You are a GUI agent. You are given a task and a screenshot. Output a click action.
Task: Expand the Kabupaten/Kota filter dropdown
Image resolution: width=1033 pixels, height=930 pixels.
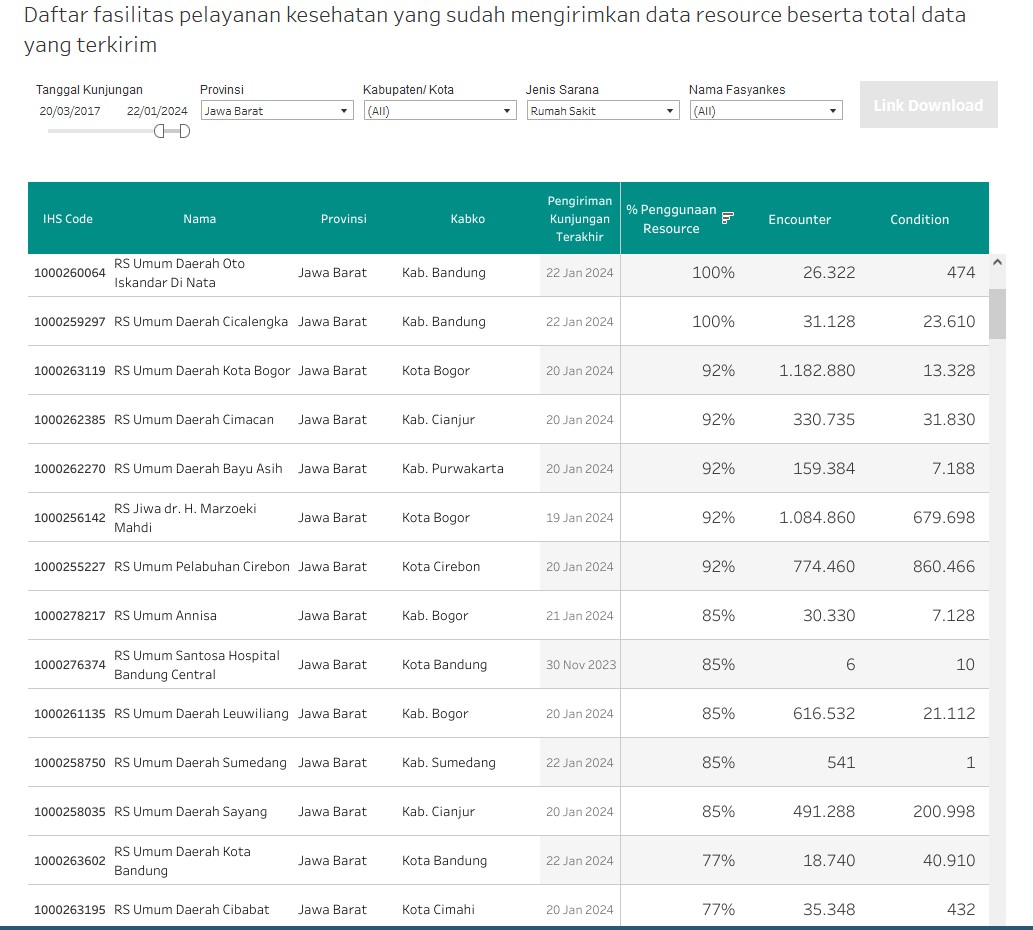(440, 111)
